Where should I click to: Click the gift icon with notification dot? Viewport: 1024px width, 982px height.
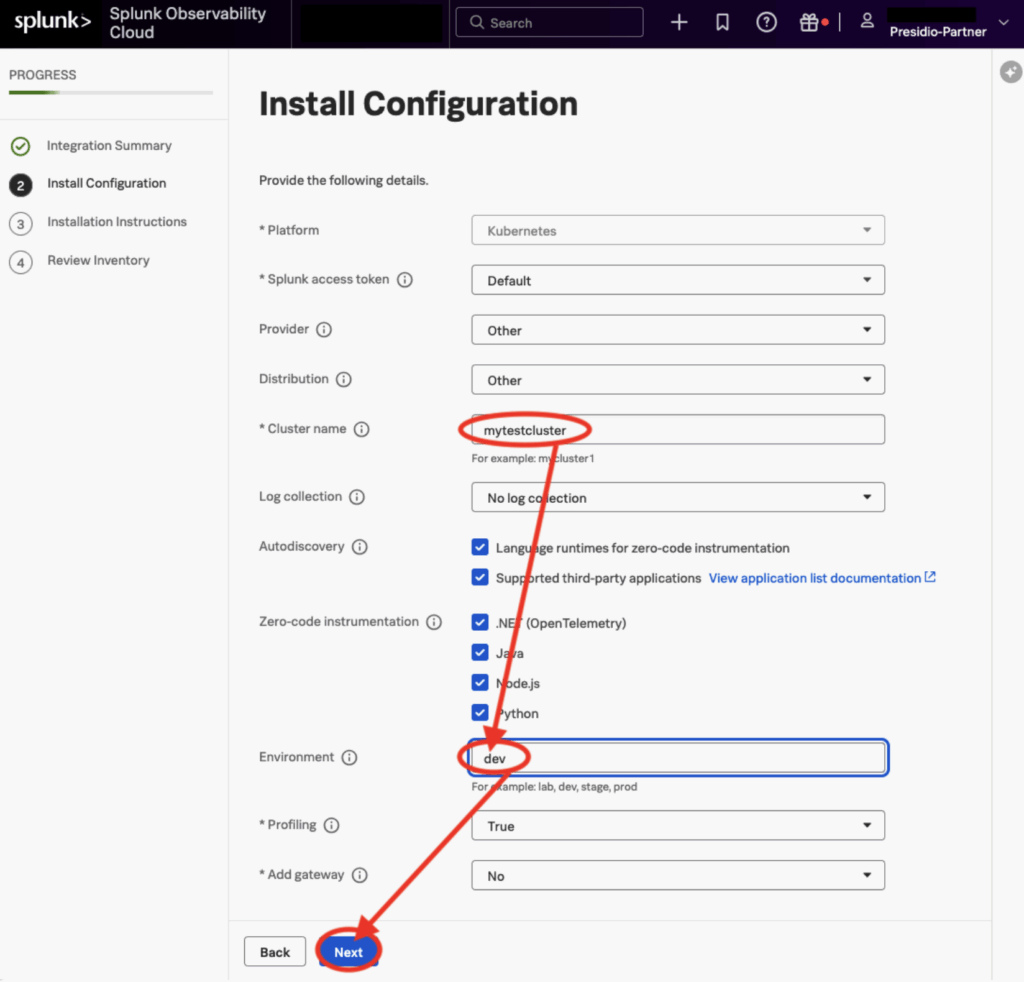tap(810, 21)
